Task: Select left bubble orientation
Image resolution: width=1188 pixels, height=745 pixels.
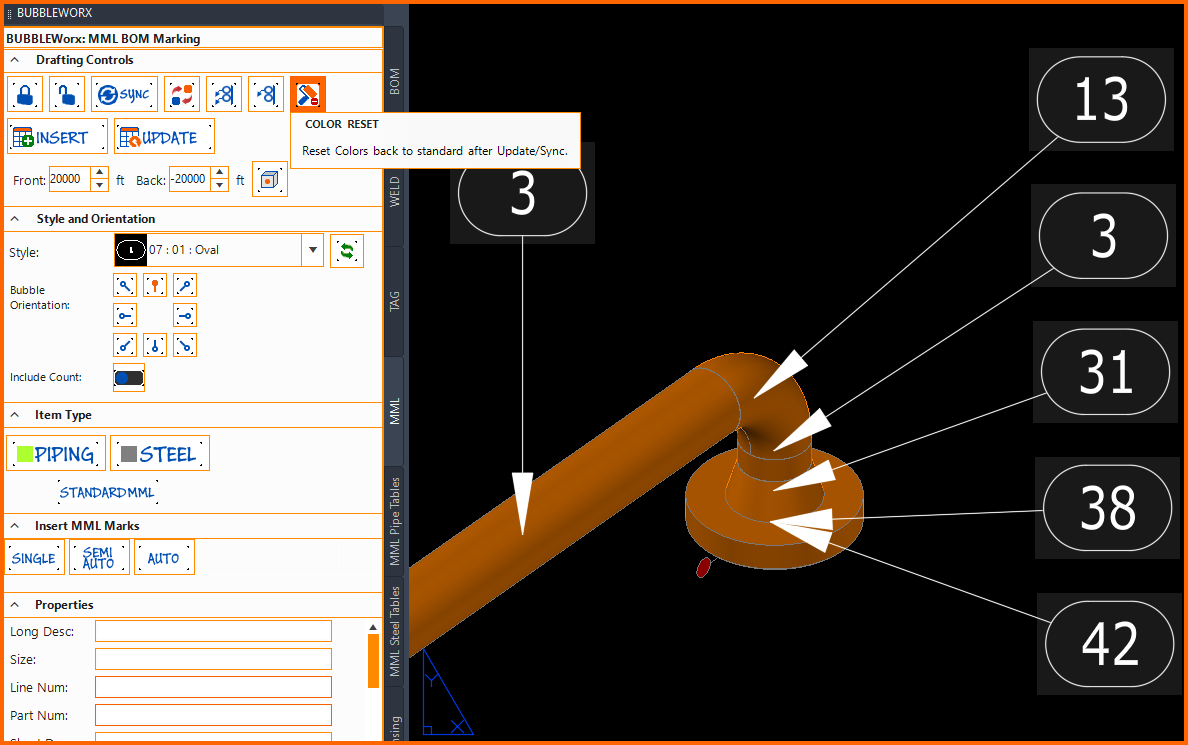Action: coord(125,315)
